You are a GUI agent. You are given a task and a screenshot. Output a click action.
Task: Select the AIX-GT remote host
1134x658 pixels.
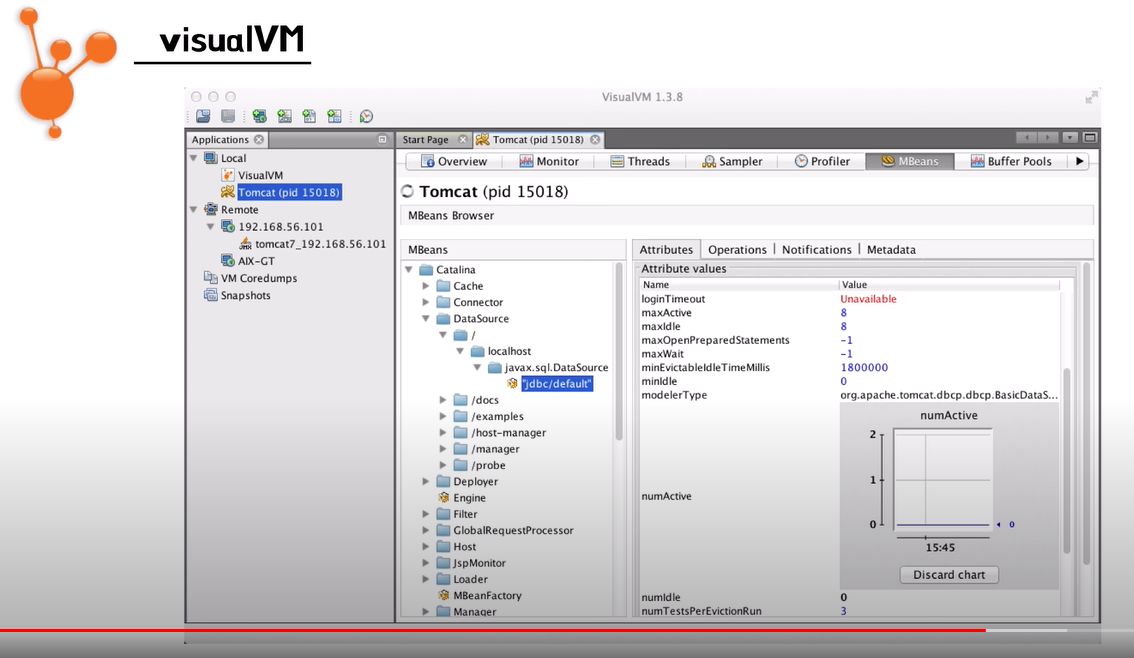(256, 261)
